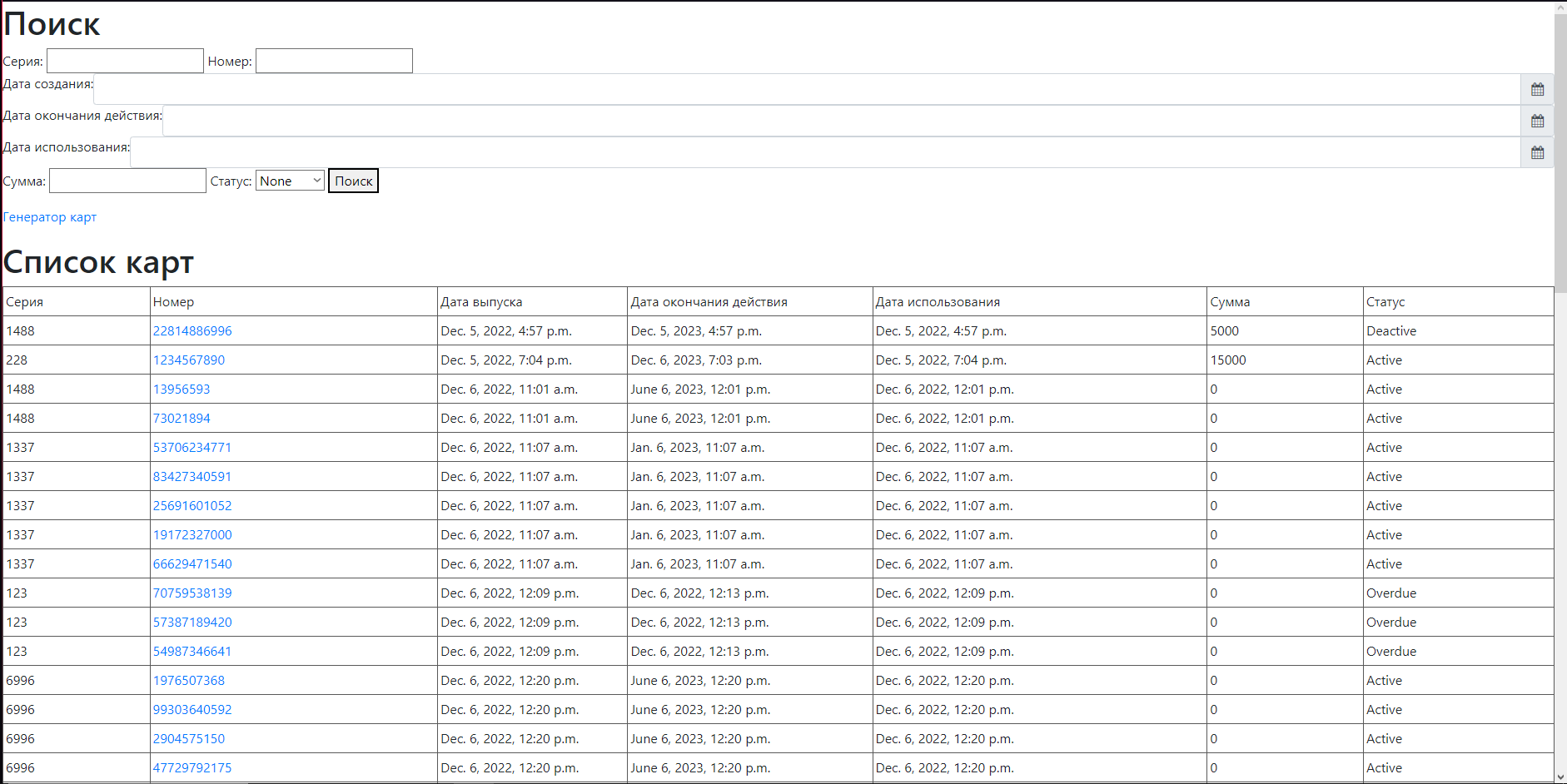Click the Поиск search button
1567x784 pixels.
(x=353, y=181)
